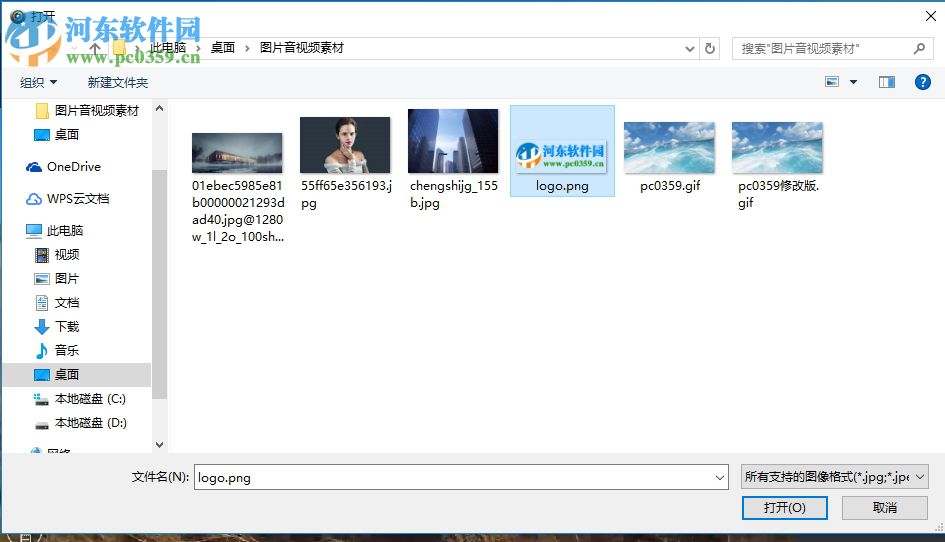Open the 组织 menu

[38, 82]
